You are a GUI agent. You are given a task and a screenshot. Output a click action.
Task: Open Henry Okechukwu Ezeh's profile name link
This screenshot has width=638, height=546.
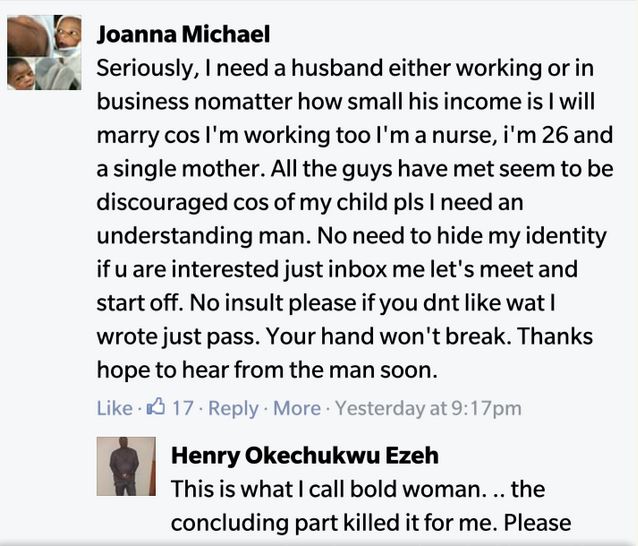point(305,456)
